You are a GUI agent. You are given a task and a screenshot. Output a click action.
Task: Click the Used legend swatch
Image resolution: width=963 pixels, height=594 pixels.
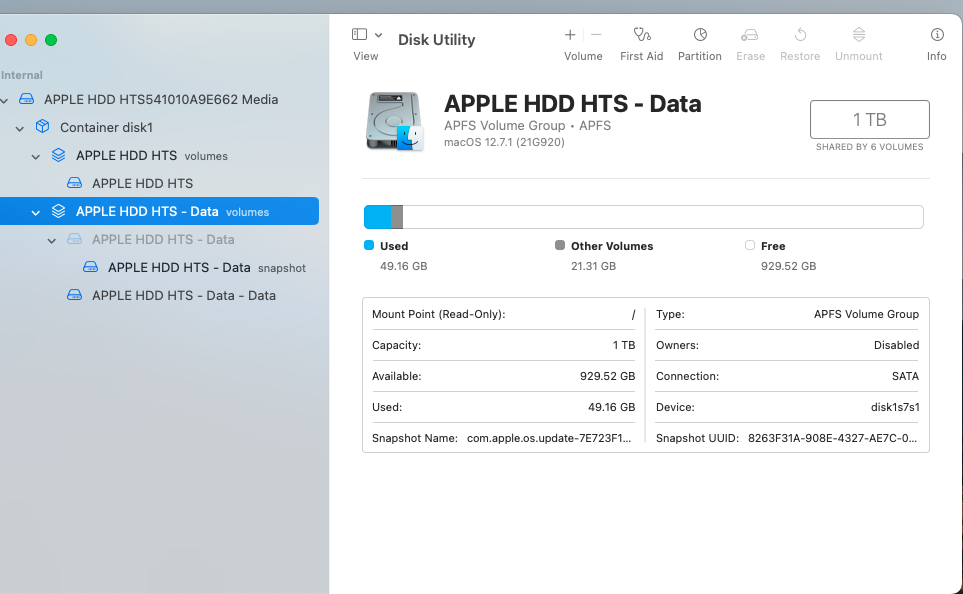pyautogui.click(x=371, y=245)
